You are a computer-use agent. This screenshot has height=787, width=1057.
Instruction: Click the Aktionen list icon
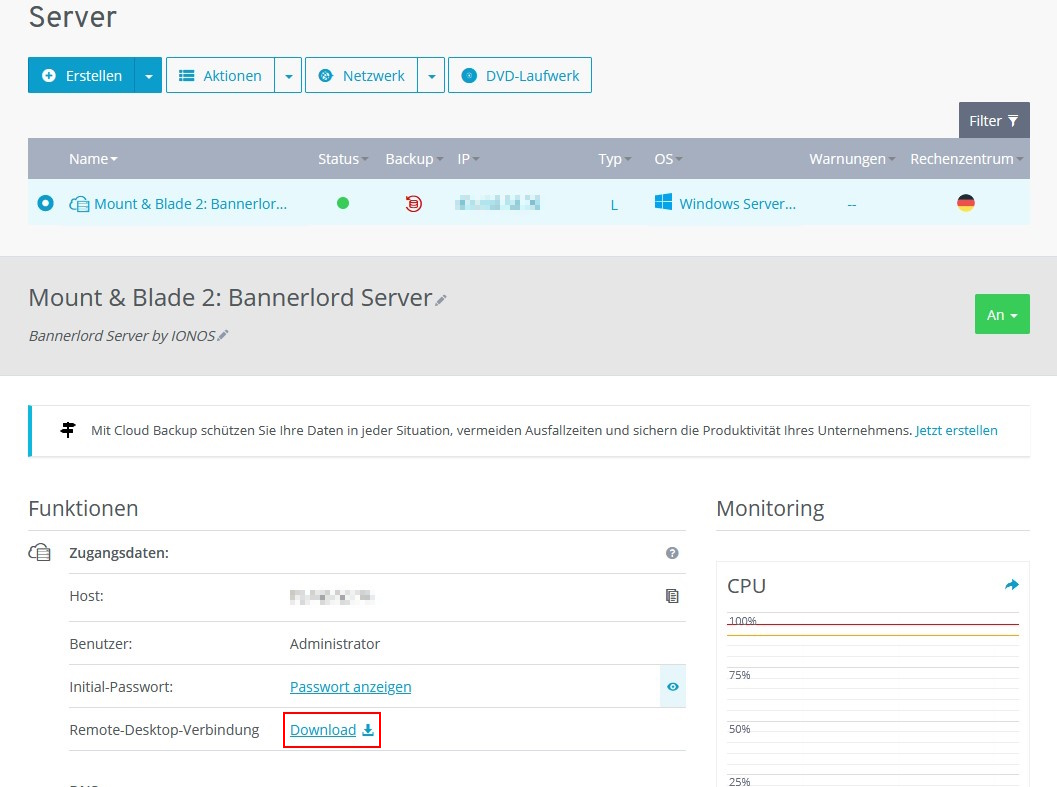(186, 76)
